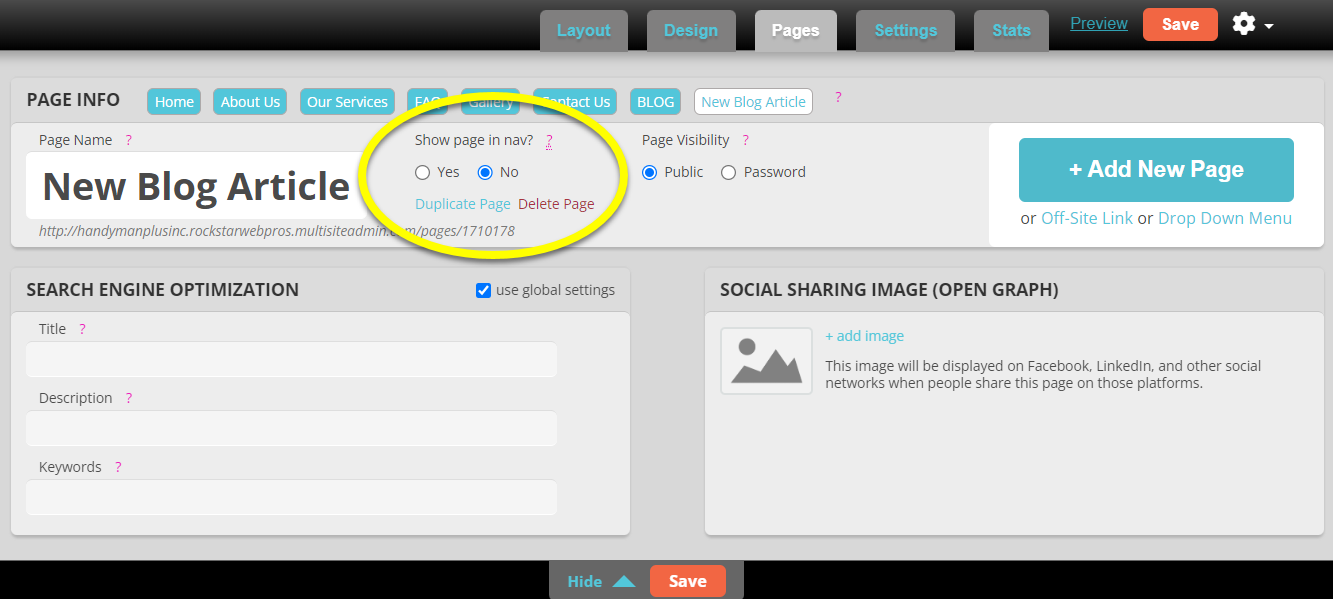This screenshot has width=1333, height=599.
Task: Click the help icon beside New Blog Article tab
Action: click(x=838, y=98)
